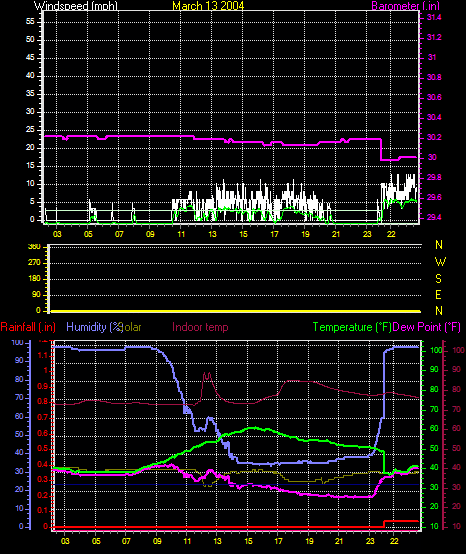This screenshot has width=466, height=554.
Task: Click the 30.2 barometer axis value
Action: click(434, 137)
